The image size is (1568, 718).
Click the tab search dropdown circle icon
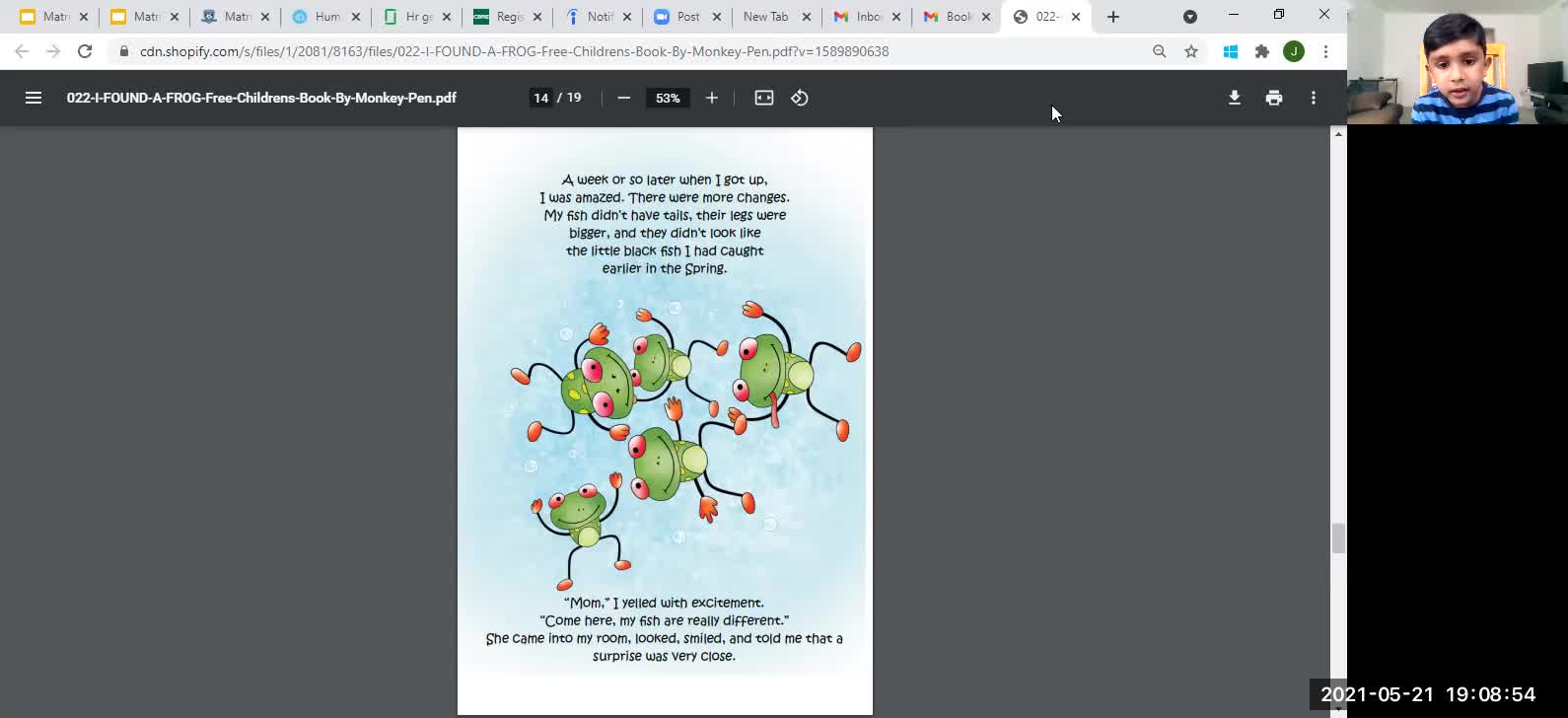click(x=1190, y=17)
